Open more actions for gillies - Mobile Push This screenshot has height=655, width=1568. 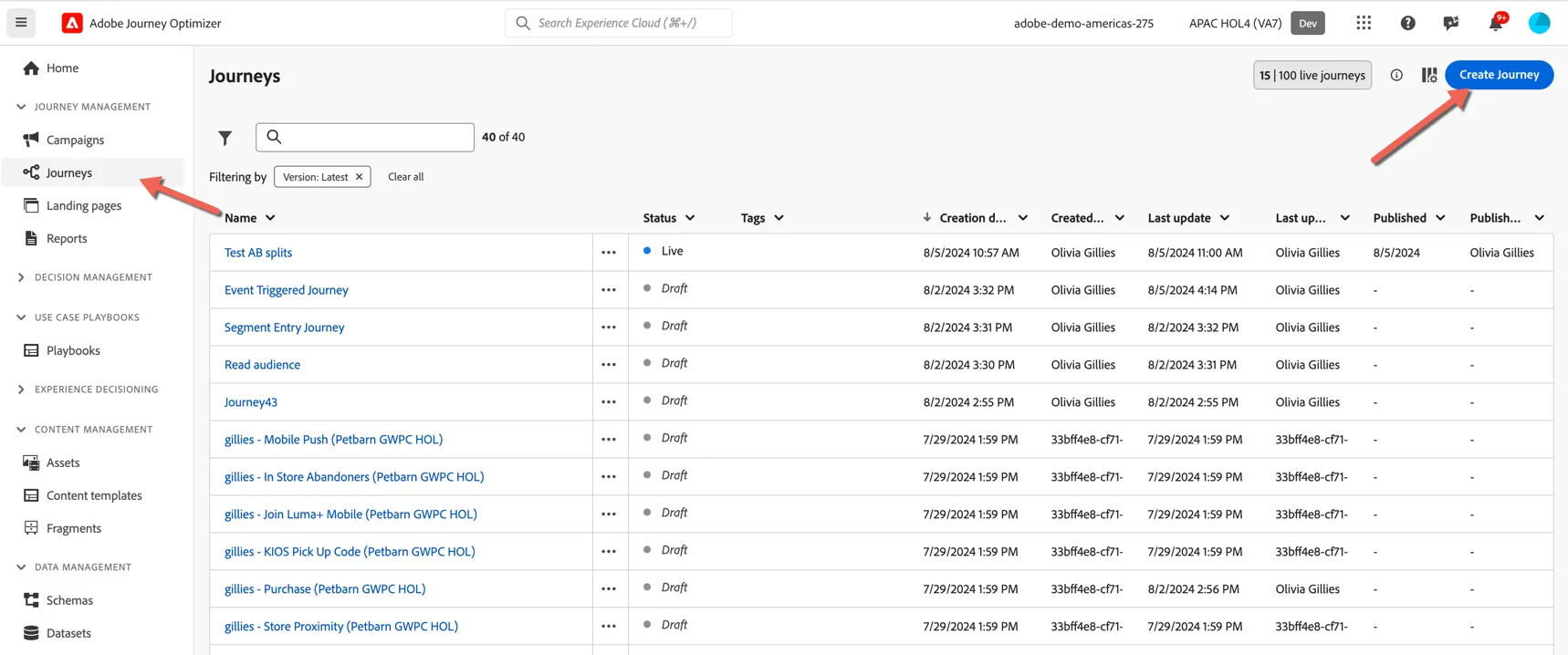609,440
